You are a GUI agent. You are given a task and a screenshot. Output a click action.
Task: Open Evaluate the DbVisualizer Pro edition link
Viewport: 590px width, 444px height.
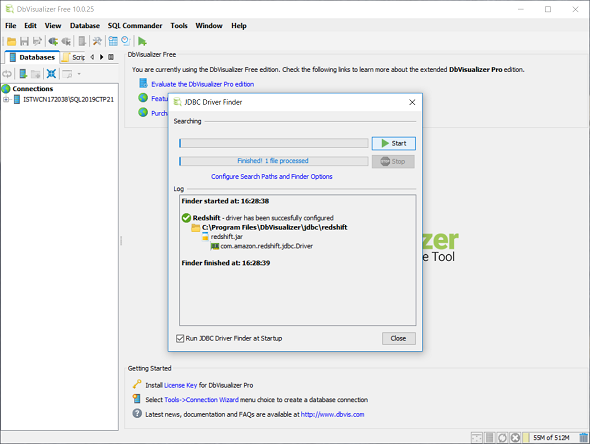(202, 84)
